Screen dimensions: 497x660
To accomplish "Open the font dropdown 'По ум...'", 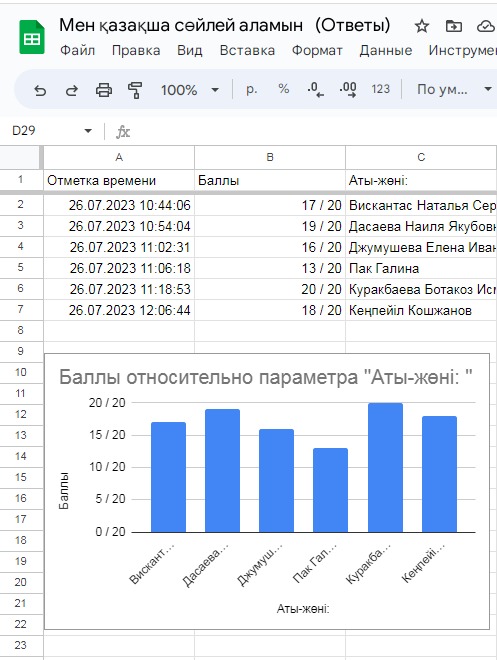I will (454, 89).
